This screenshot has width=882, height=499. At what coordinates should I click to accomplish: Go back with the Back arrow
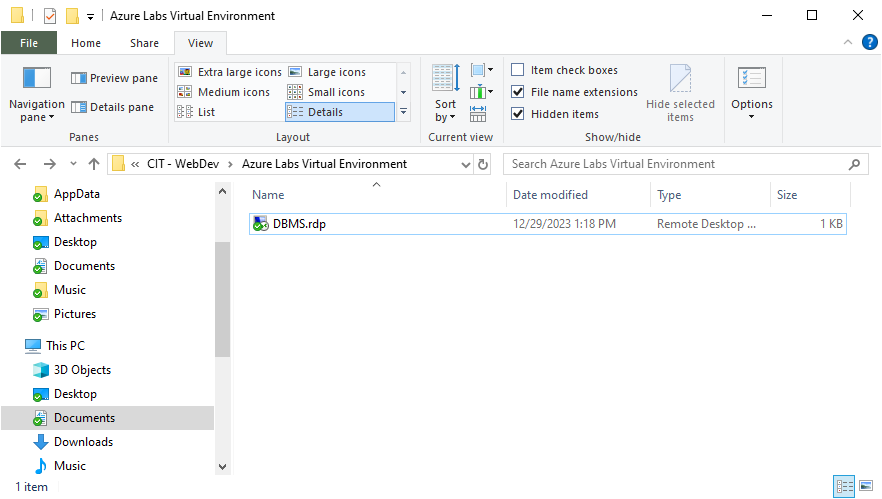coord(20,164)
